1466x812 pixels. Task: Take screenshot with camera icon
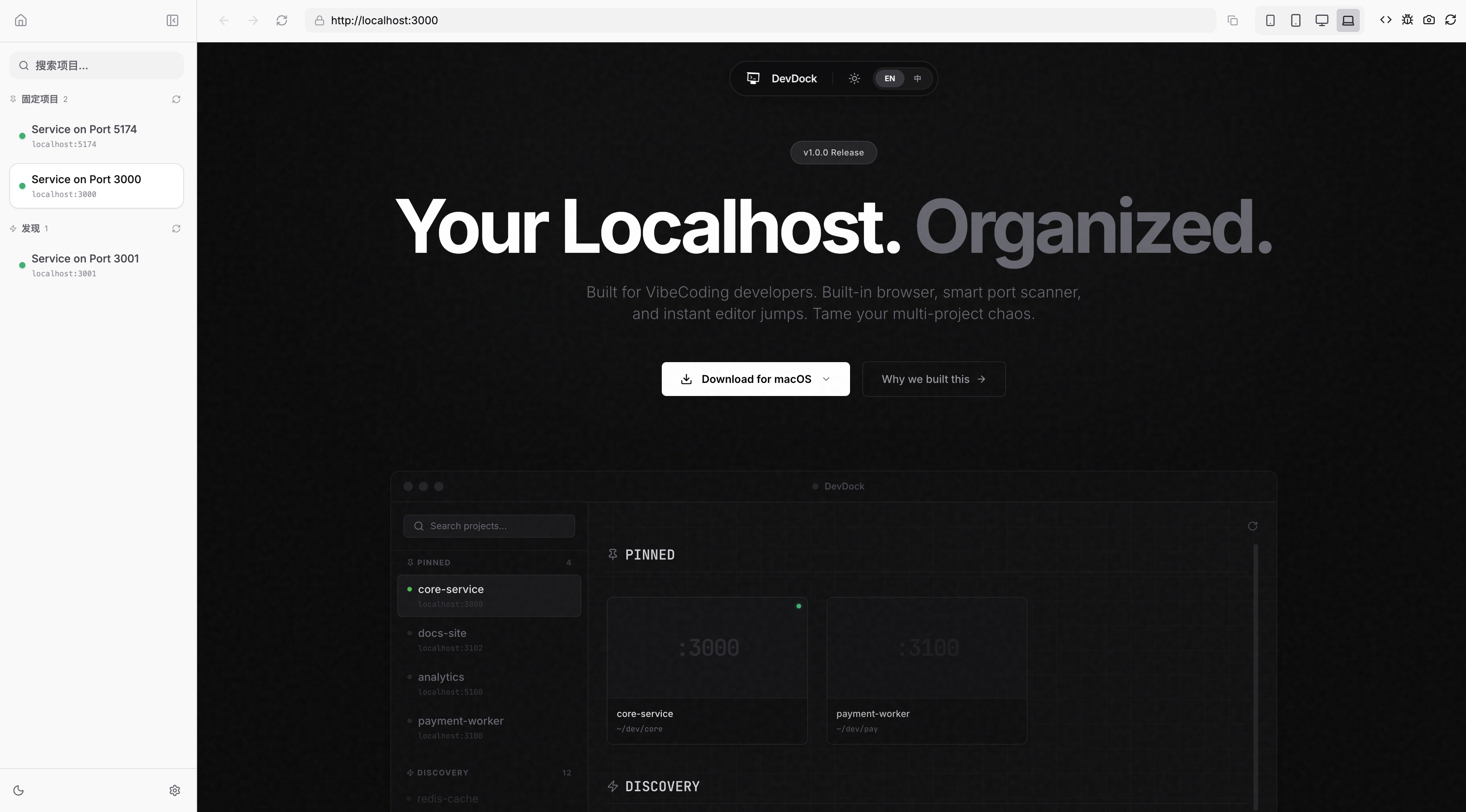click(1429, 20)
